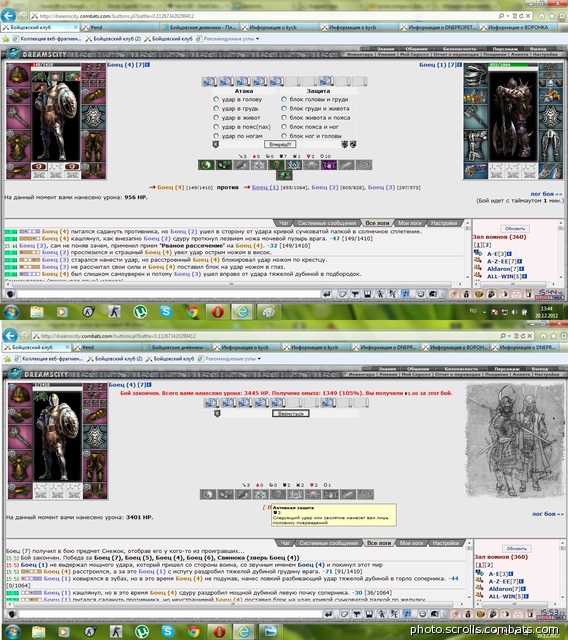
Task: Click opponent's axe weapon equipment slot
Action: pos(475,117)
